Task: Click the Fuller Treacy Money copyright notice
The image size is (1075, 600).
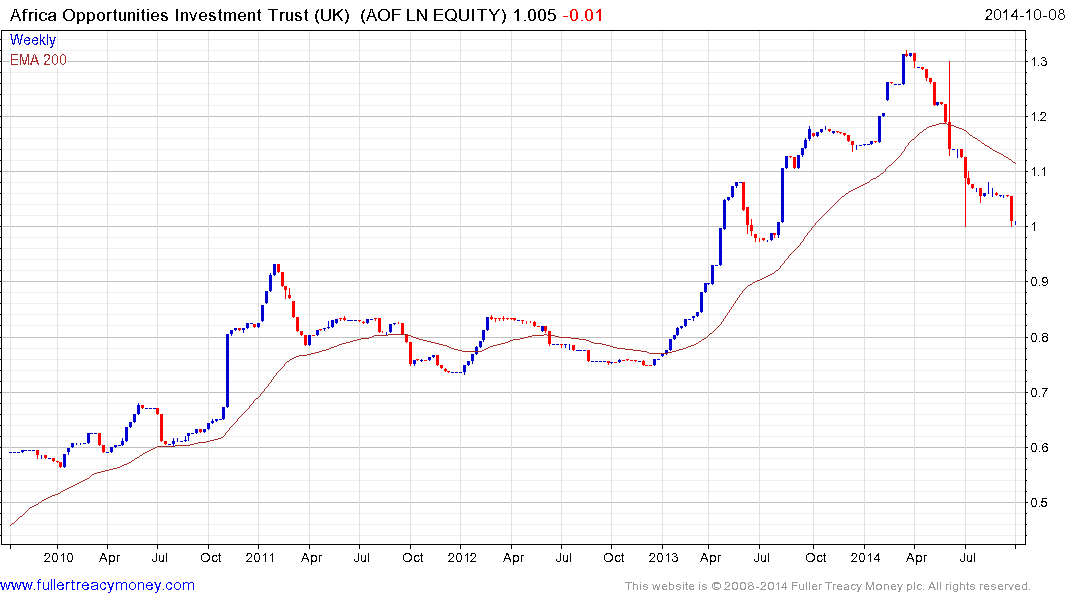Action: tap(828, 586)
